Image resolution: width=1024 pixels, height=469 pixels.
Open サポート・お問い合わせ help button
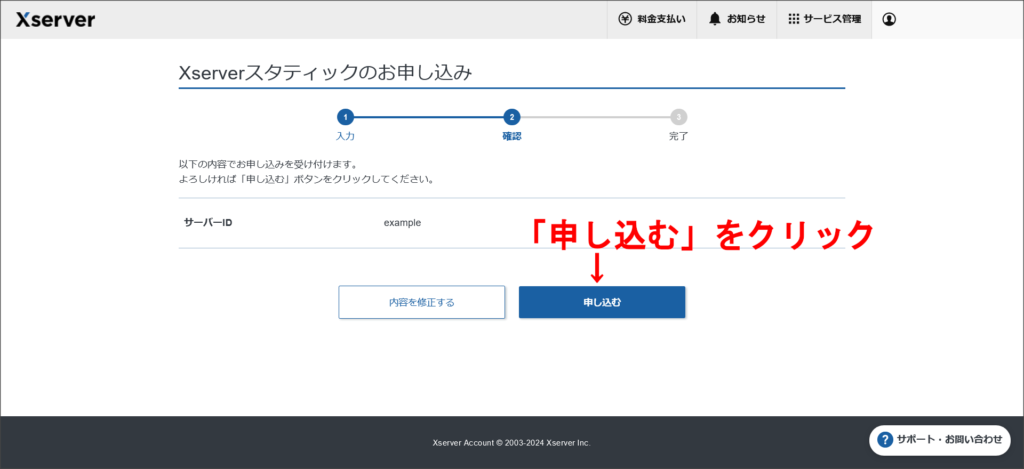pyautogui.click(x=940, y=440)
